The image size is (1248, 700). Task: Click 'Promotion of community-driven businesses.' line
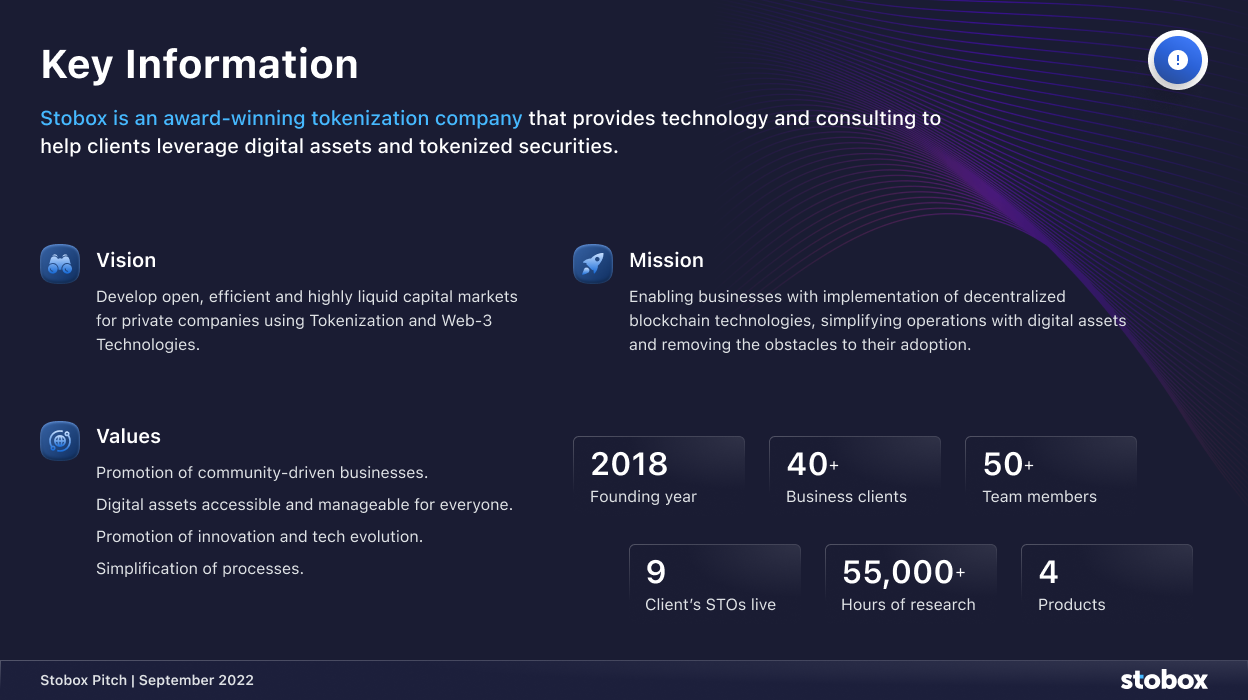click(x=262, y=473)
